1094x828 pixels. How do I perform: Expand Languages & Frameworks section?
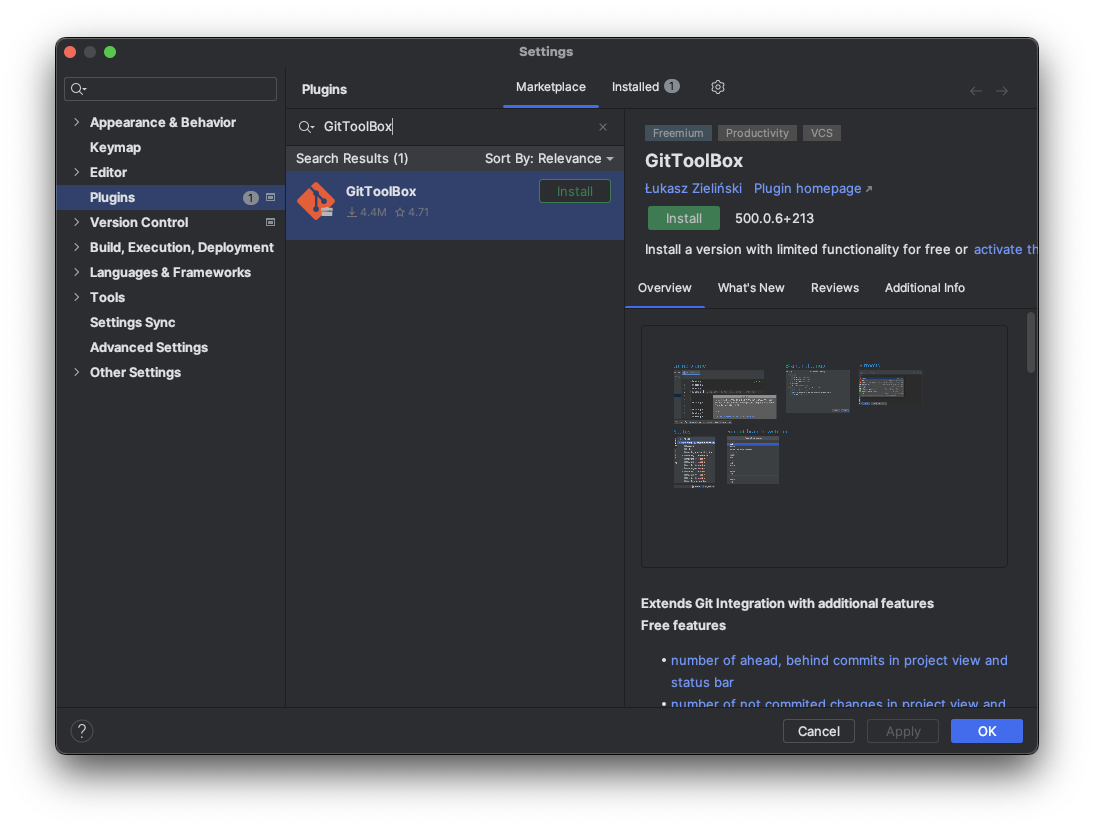(77, 273)
